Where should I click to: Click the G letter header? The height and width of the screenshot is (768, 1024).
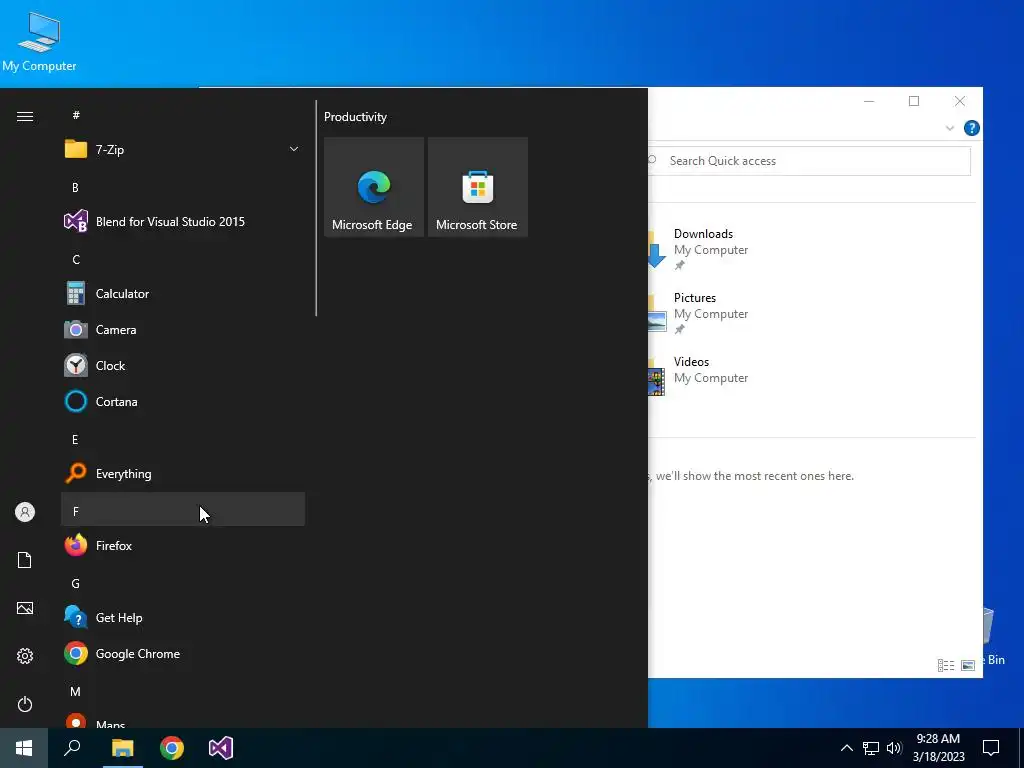tap(76, 584)
